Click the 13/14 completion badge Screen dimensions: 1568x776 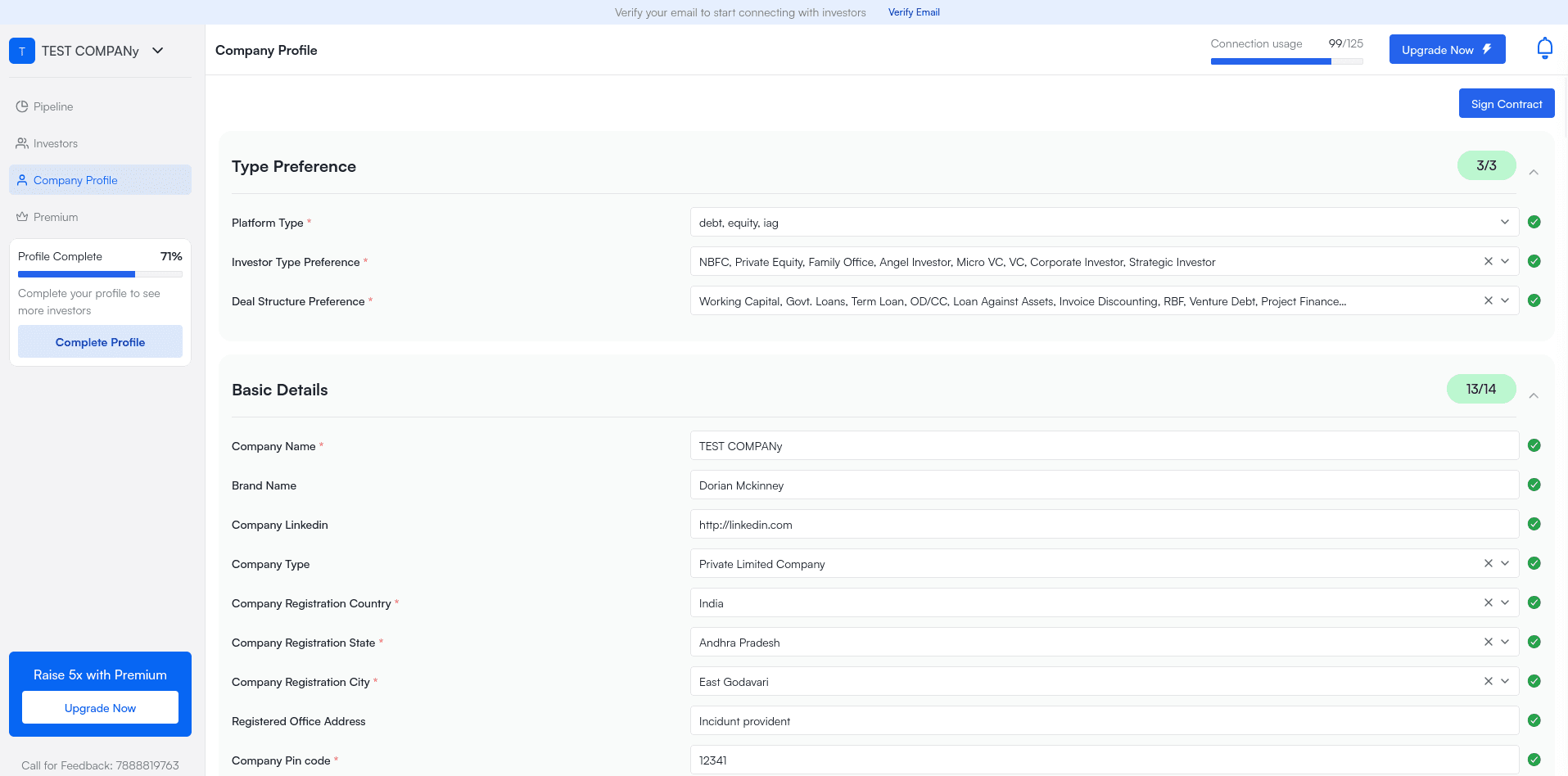(x=1481, y=389)
